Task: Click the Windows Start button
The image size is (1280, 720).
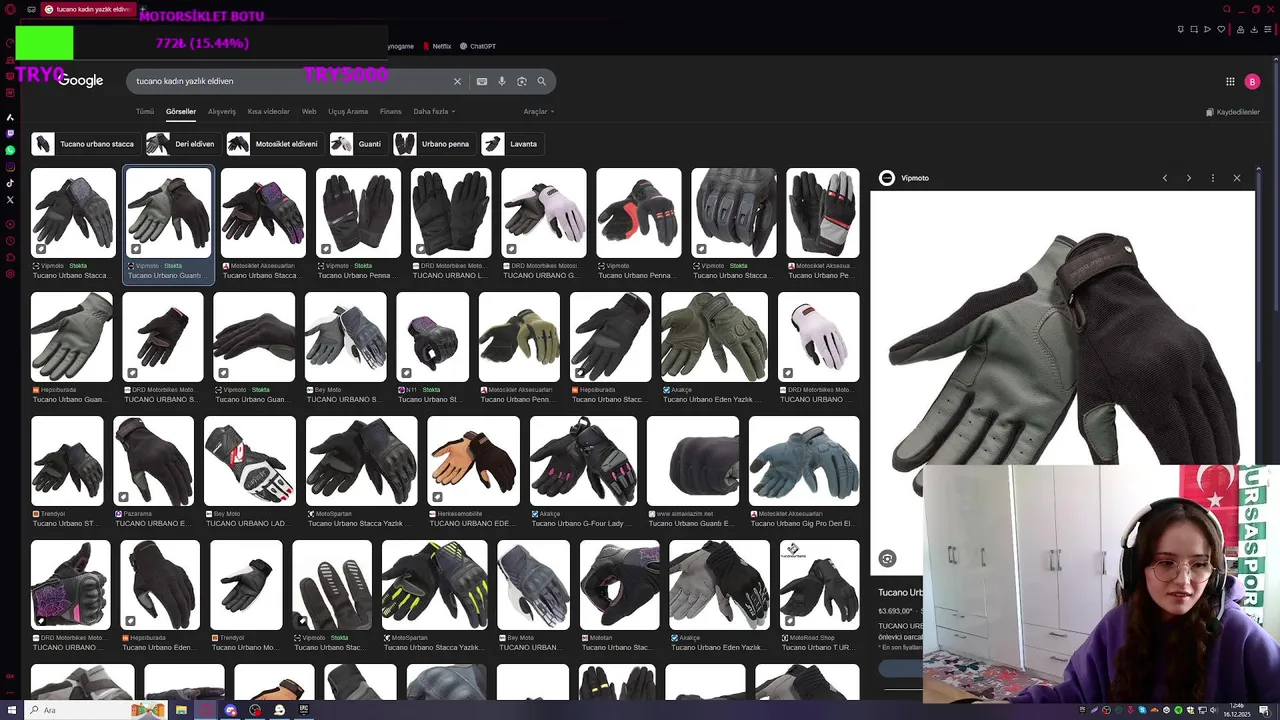Action: click(10, 710)
